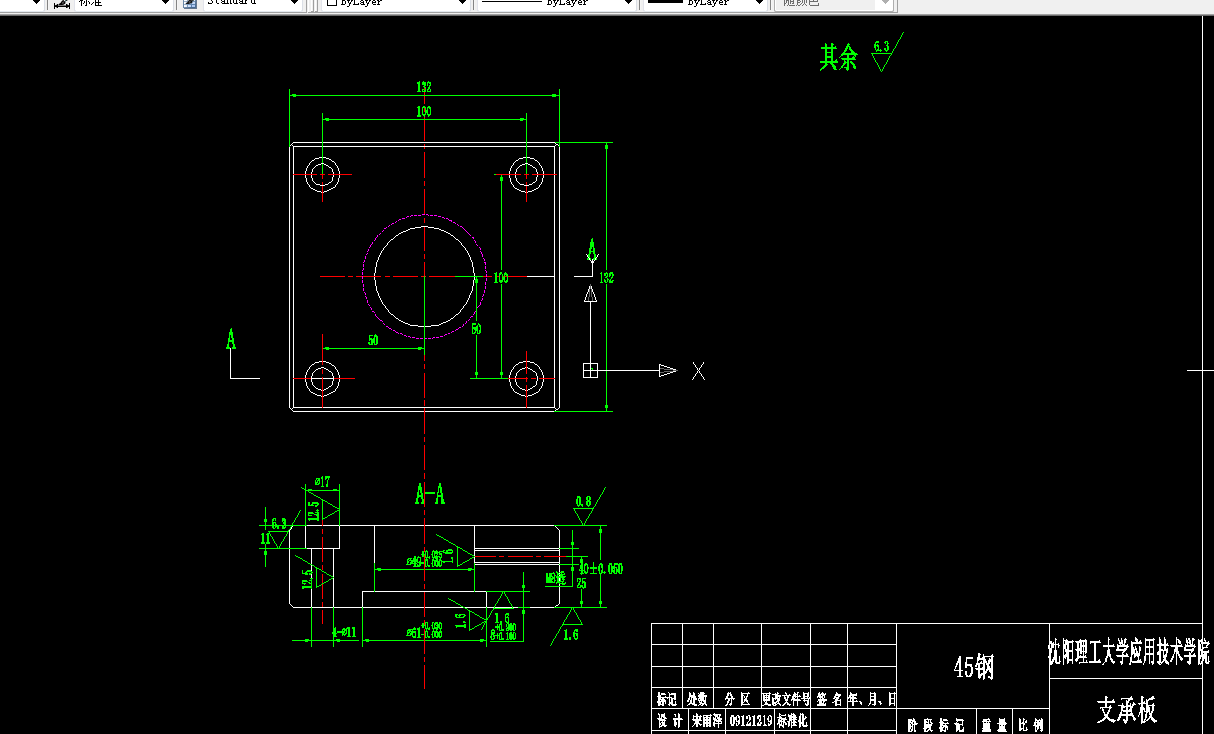Select the 0.8 surface roughness symbol
This screenshot has width=1214, height=734.
[x=587, y=507]
